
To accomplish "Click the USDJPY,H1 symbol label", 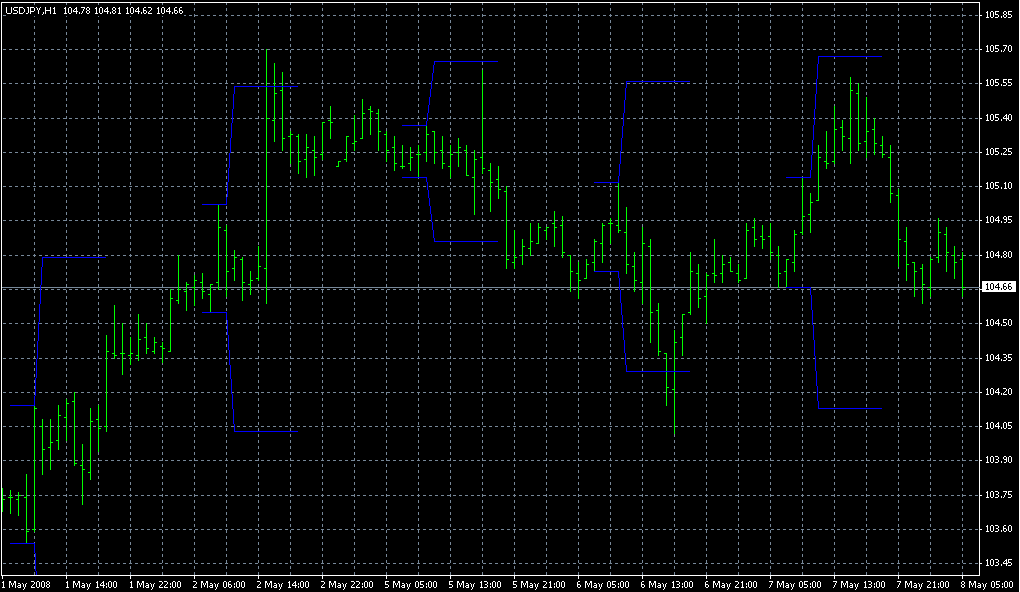I will point(31,10).
